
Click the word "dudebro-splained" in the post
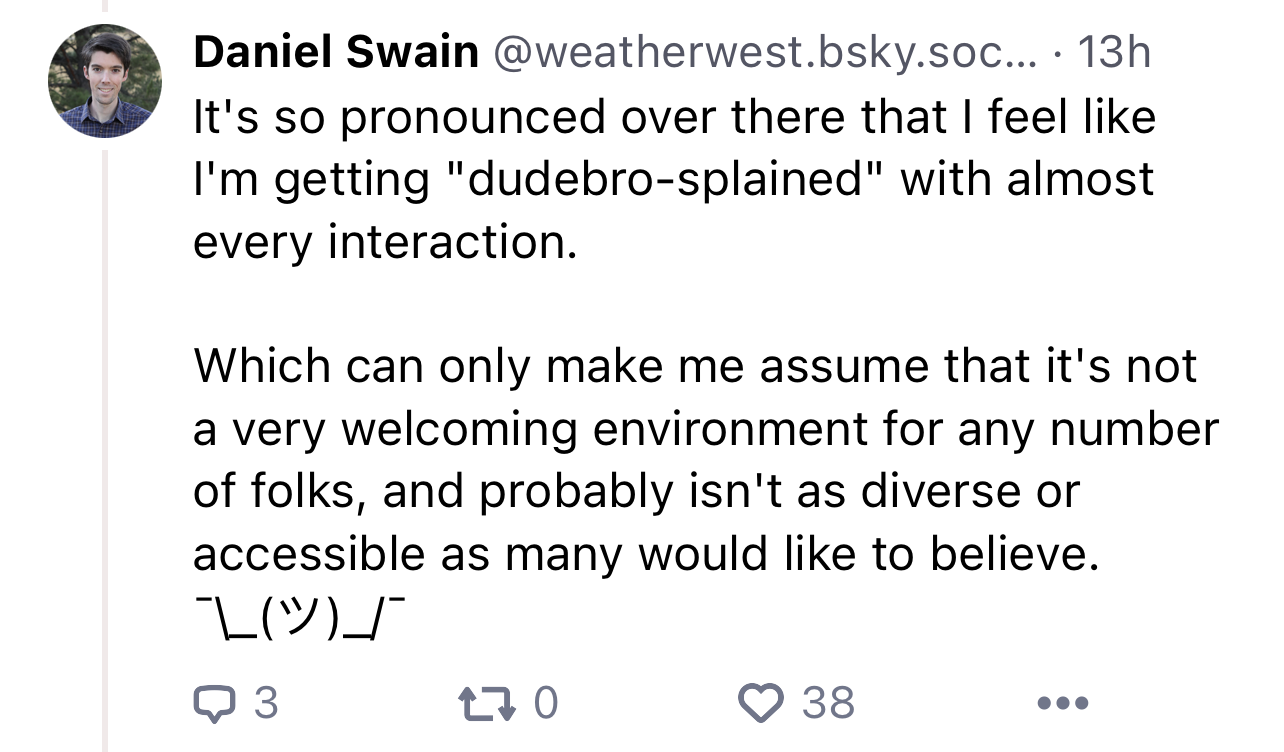pyautogui.click(x=661, y=180)
